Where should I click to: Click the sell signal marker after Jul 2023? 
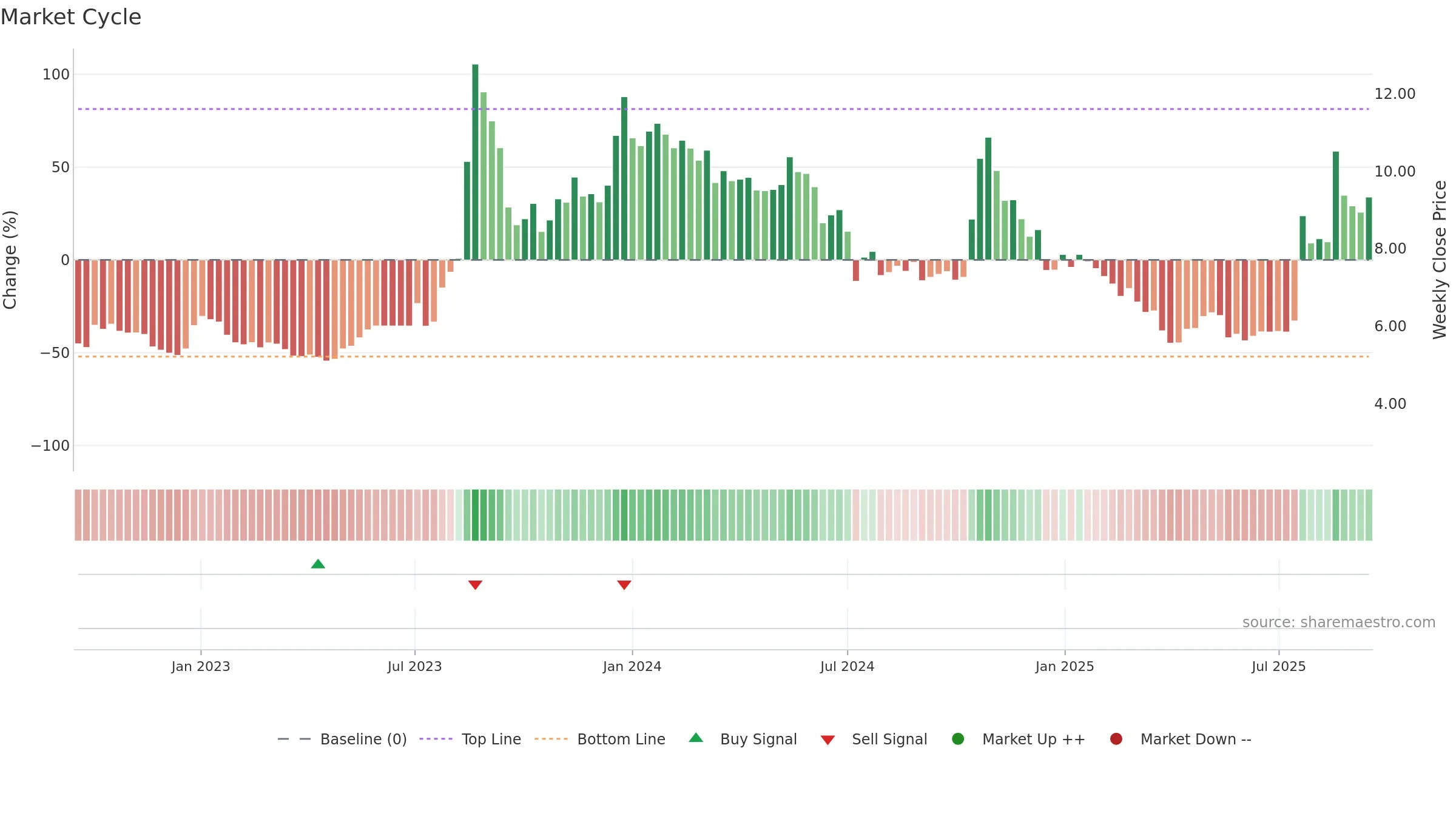475,585
